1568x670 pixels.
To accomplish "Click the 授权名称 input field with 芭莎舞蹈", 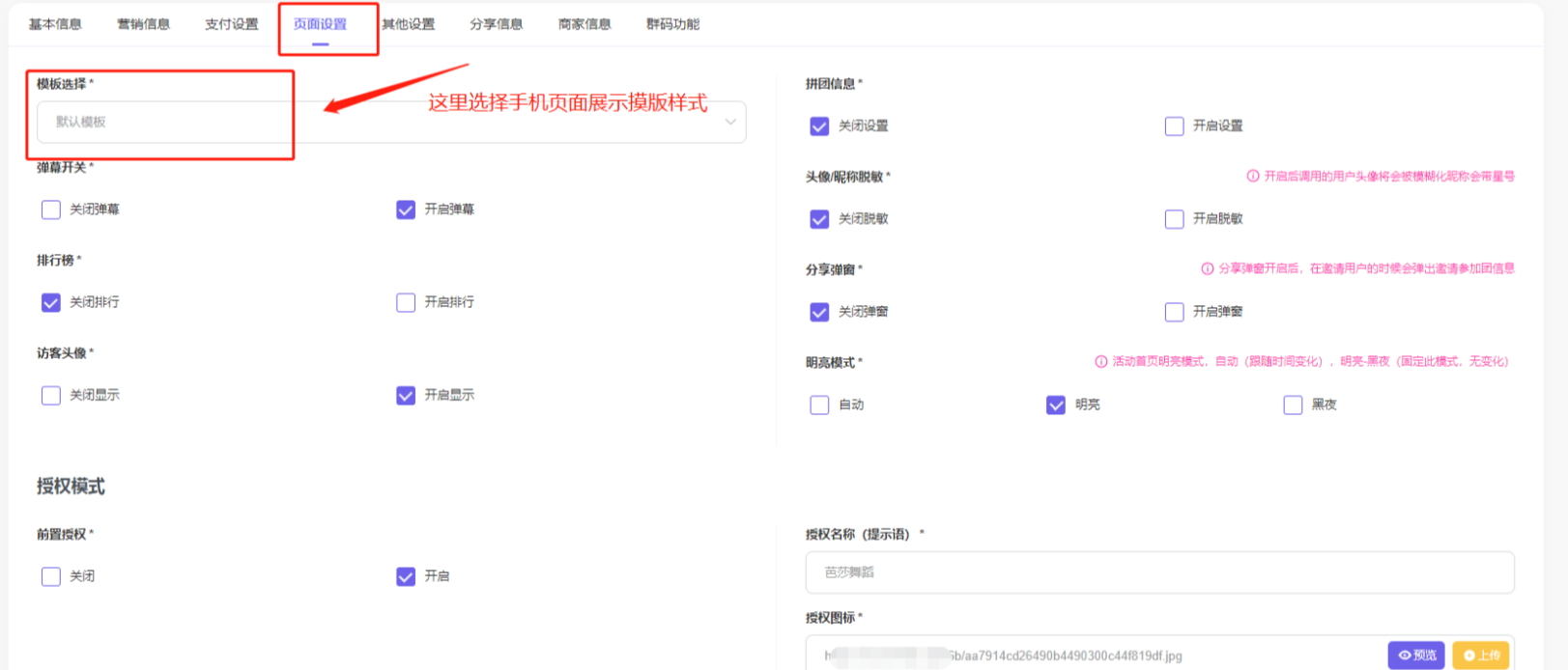I will tap(1159, 572).
